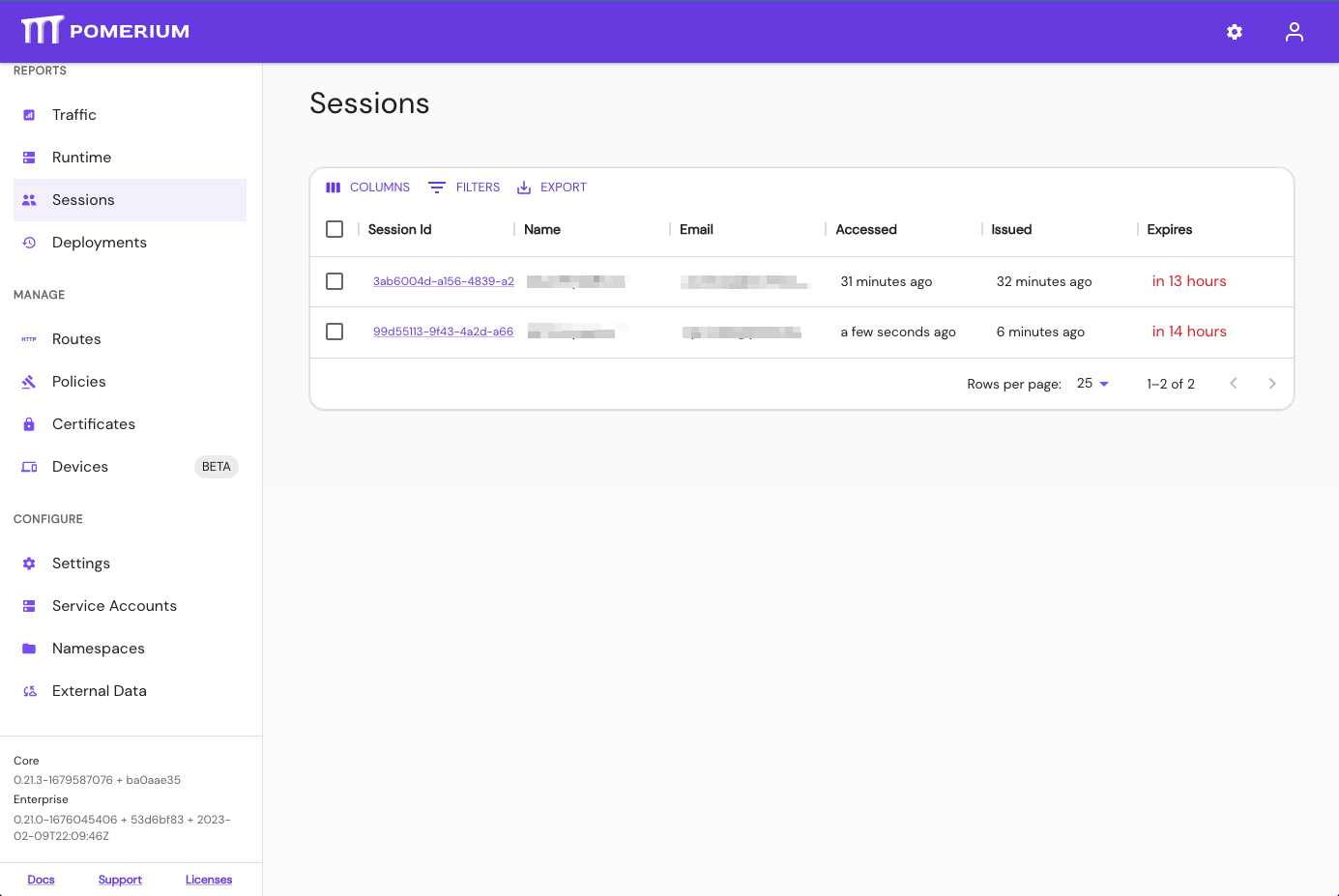Screen dimensions: 1339x896
Task: Select the session 99d55113 row checkbox
Action: [x=335, y=332]
